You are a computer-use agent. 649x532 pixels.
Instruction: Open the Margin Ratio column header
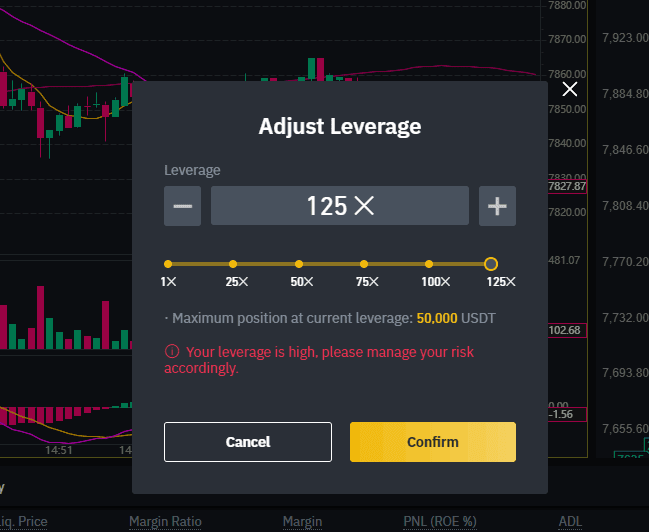(x=165, y=521)
